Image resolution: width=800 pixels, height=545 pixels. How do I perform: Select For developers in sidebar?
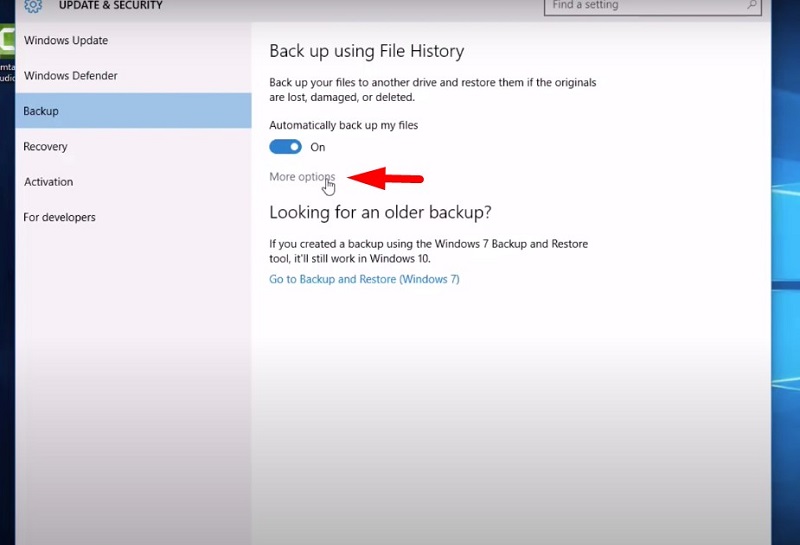coord(60,217)
